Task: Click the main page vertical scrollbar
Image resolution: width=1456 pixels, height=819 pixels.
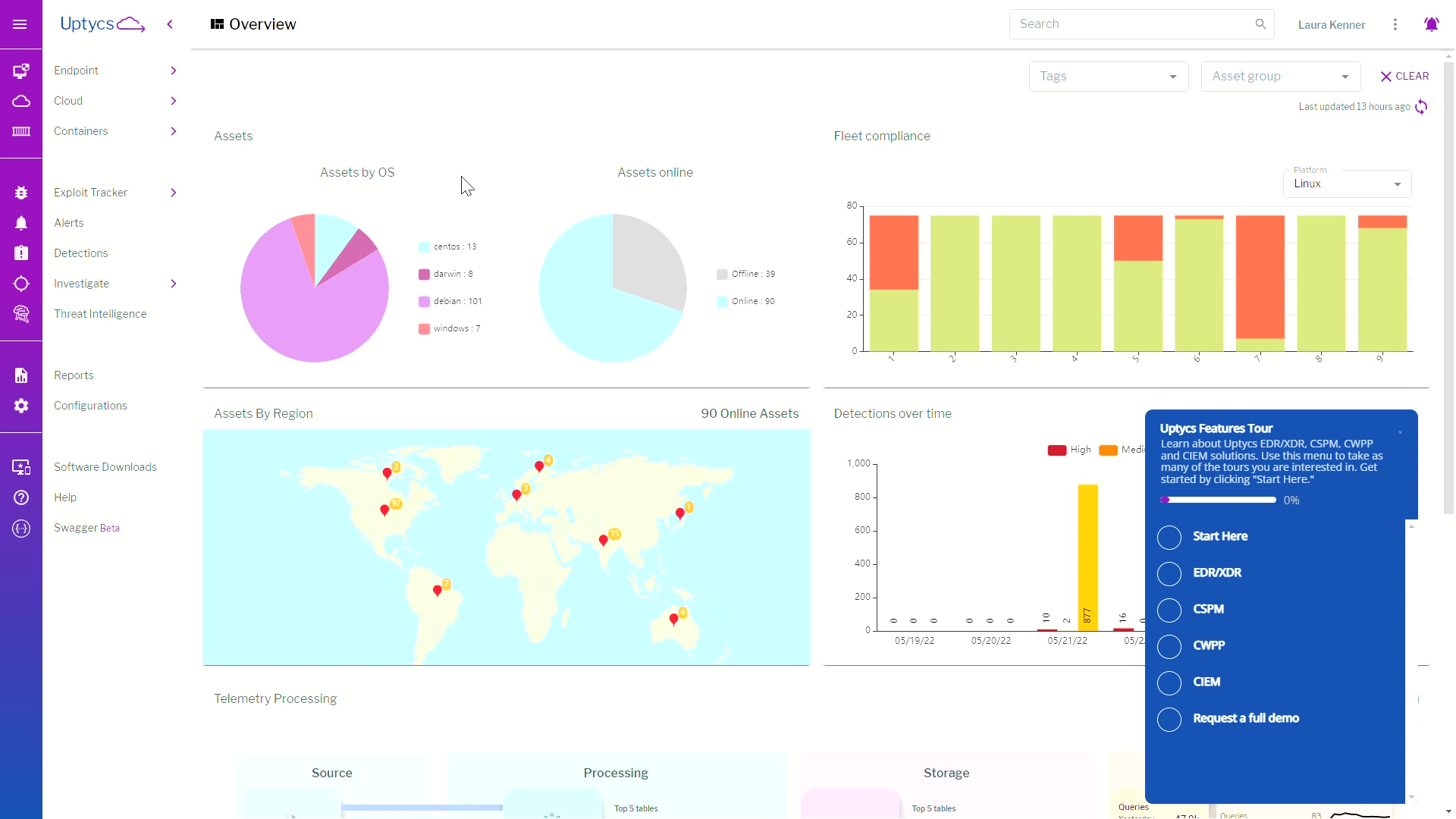Action: (x=1449, y=288)
